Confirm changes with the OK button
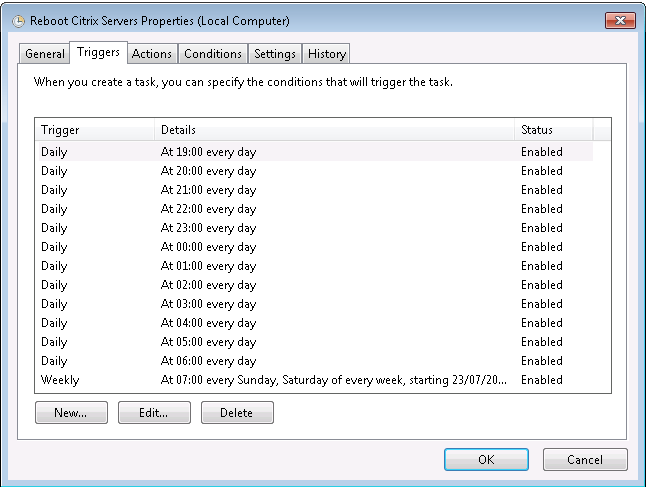 tap(486, 459)
